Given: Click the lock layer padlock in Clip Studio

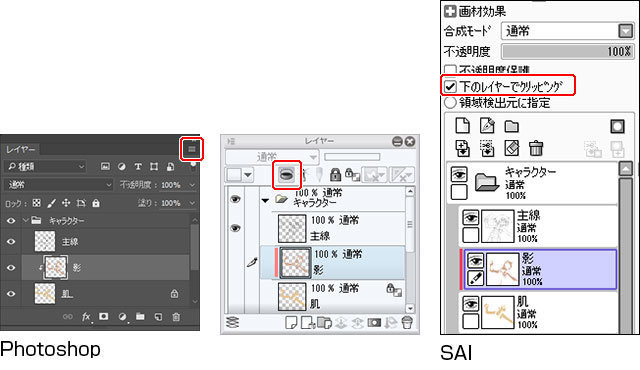Looking at the screenshot, I should (x=335, y=175).
